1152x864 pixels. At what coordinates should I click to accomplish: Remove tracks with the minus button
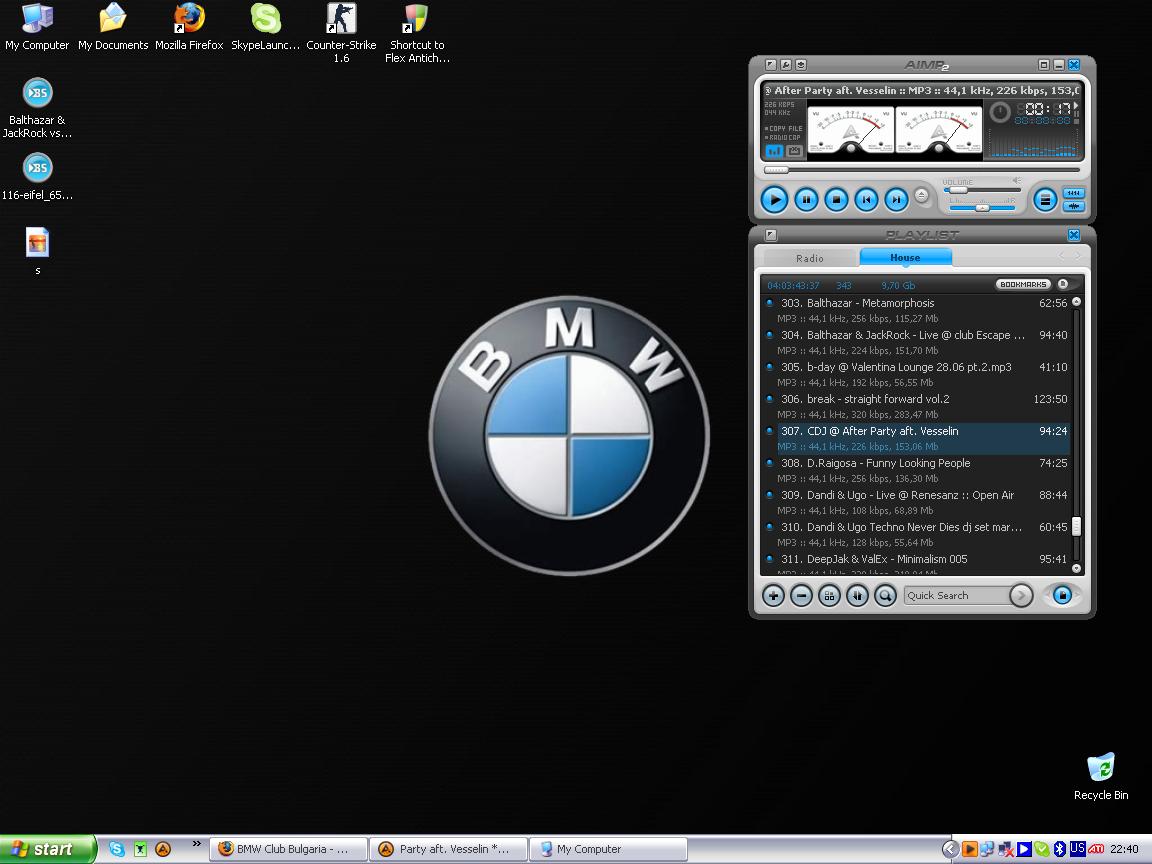[x=801, y=596]
